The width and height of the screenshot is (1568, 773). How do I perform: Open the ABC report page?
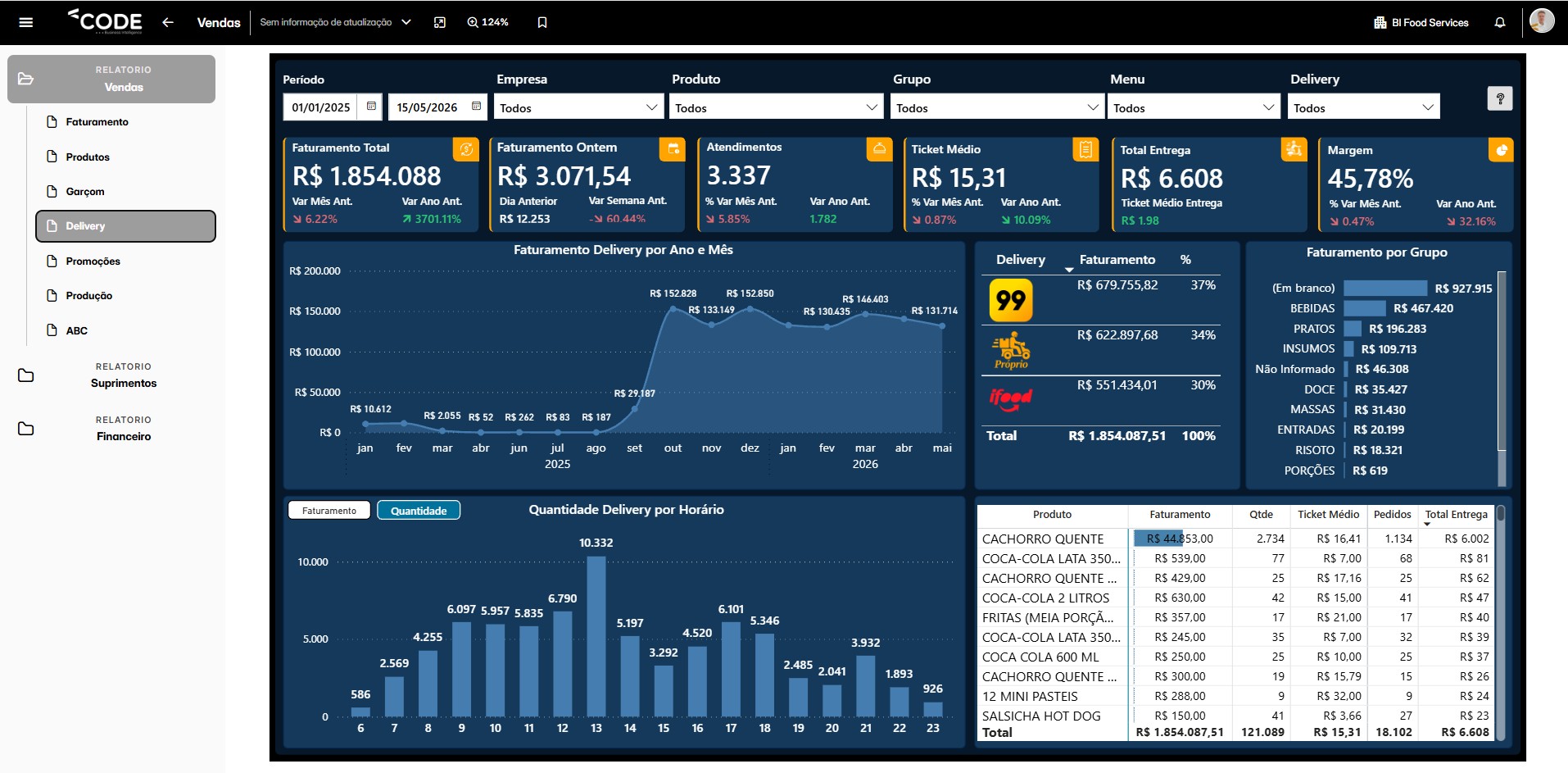tap(77, 330)
